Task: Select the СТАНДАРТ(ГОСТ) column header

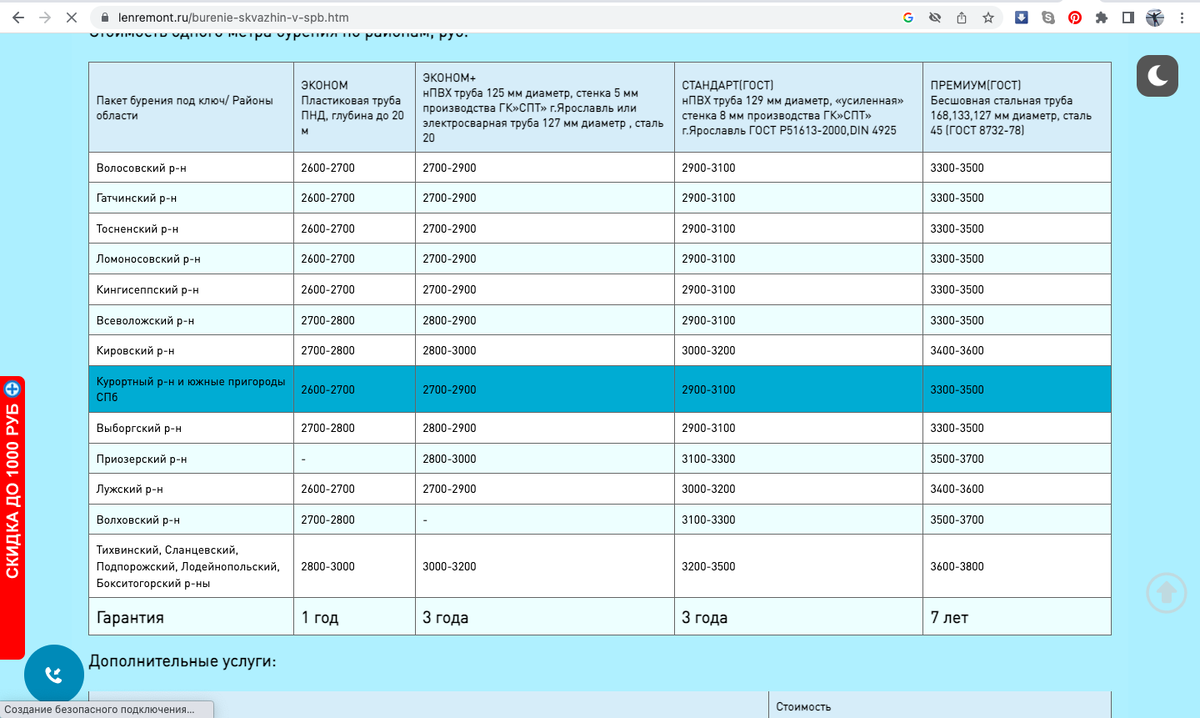Action: click(799, 108)
